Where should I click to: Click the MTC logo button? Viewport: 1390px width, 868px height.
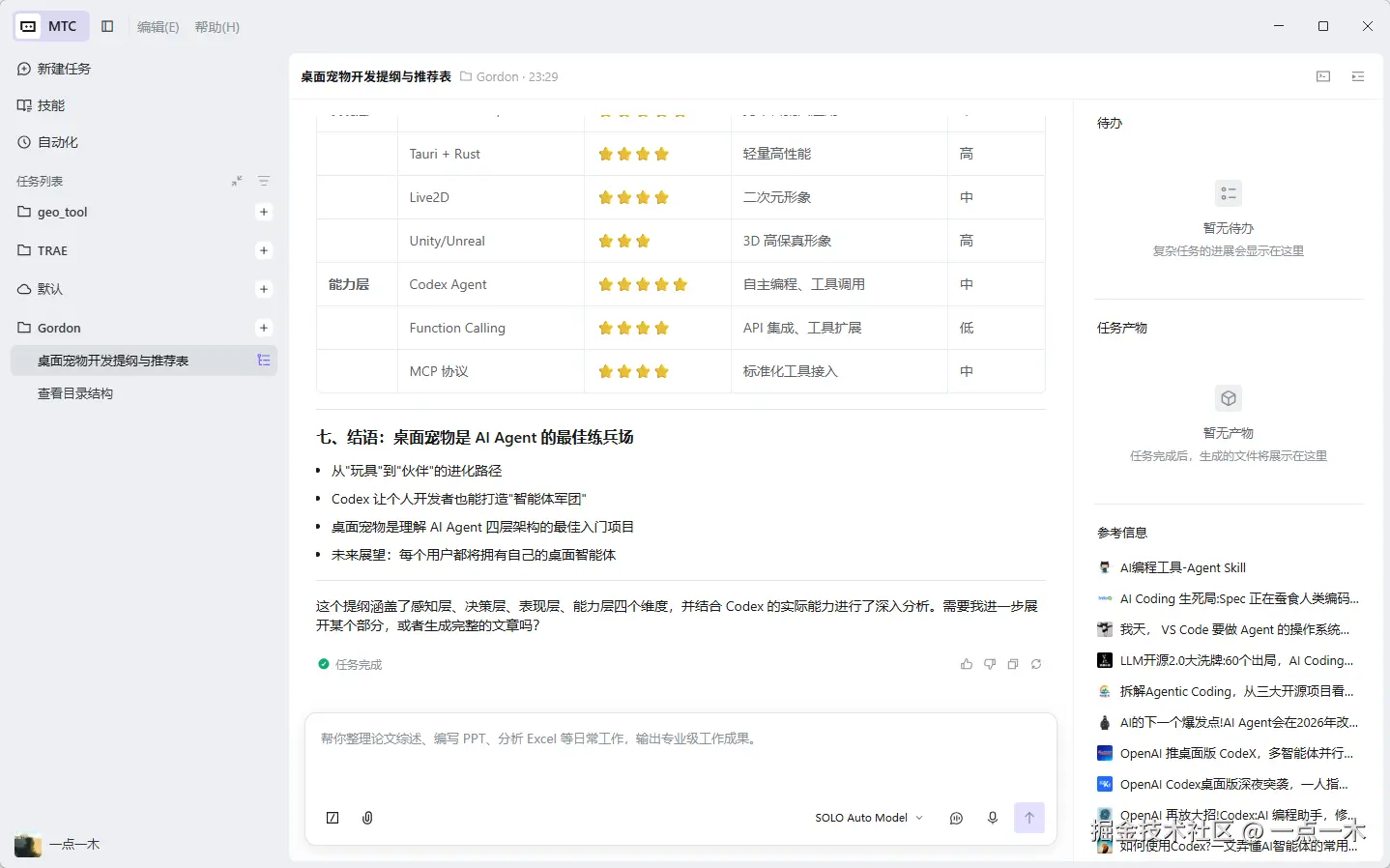51,26
